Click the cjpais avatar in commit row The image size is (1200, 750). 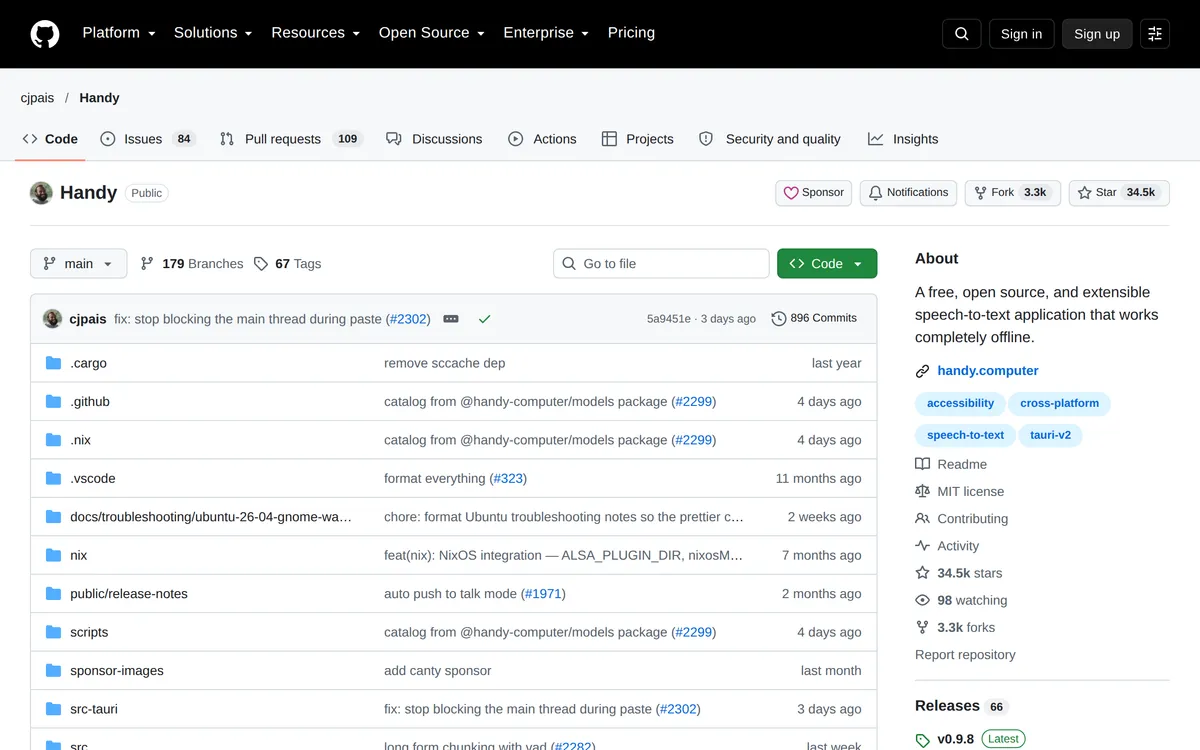(x=53, y=319)
